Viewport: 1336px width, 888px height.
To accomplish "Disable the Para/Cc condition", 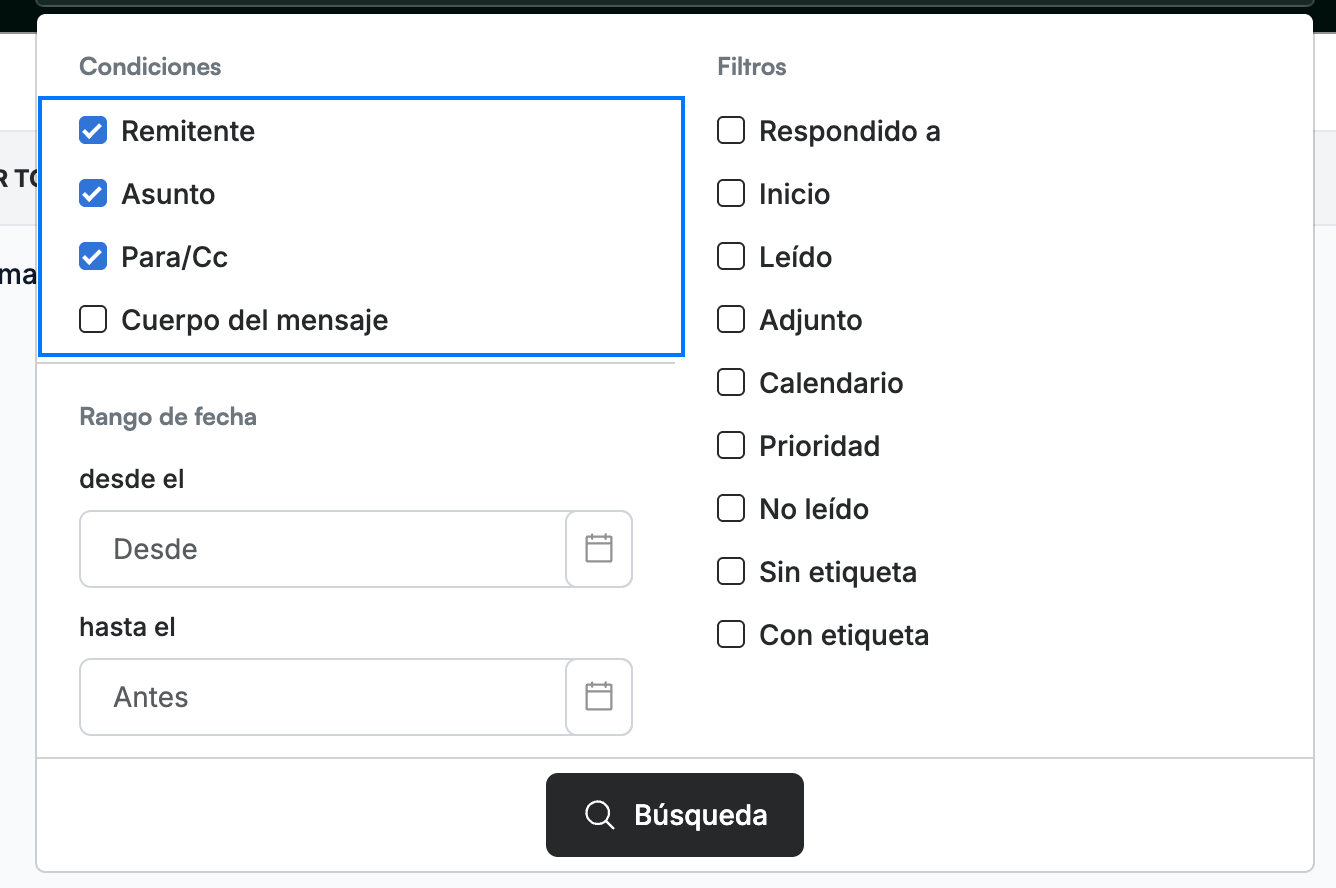I will tap(93, 257).
